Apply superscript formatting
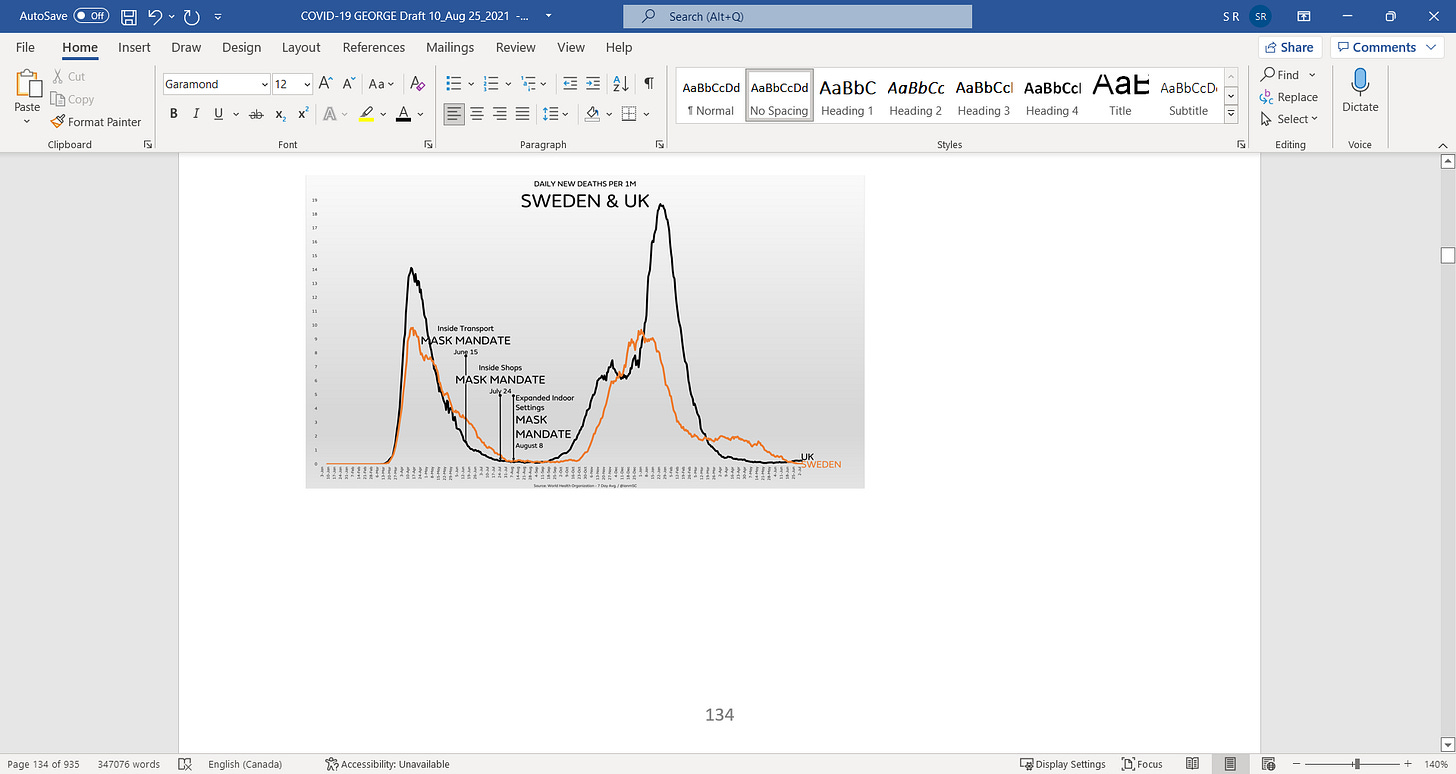The image size is (1456, 774). click(x=303, y=114)
